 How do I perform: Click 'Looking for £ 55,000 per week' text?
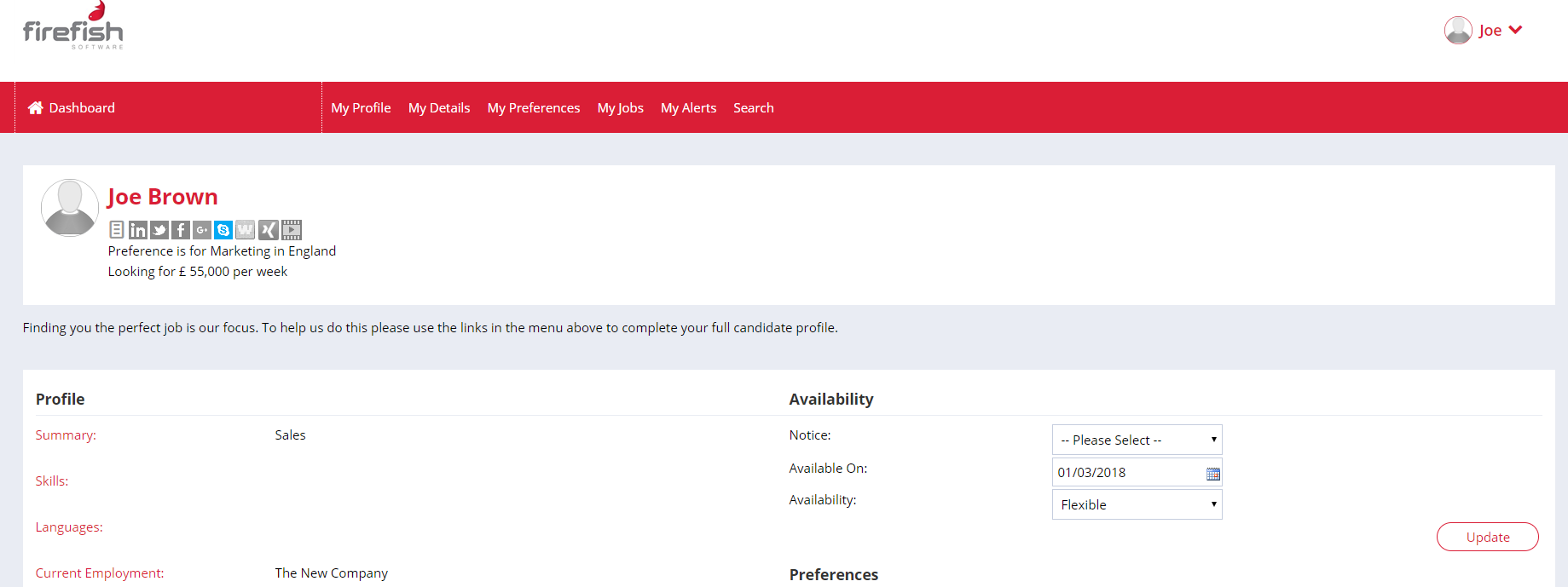point(198,272)
